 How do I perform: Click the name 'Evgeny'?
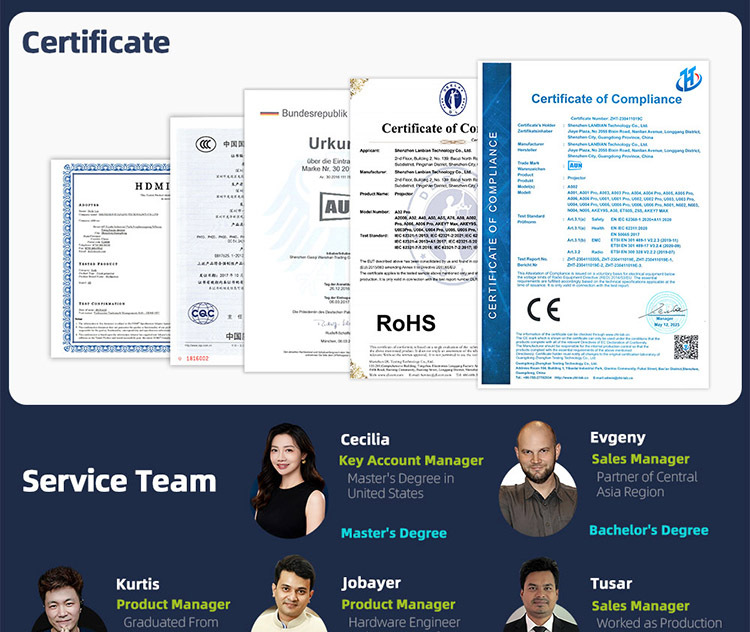[x=618, y=438]
